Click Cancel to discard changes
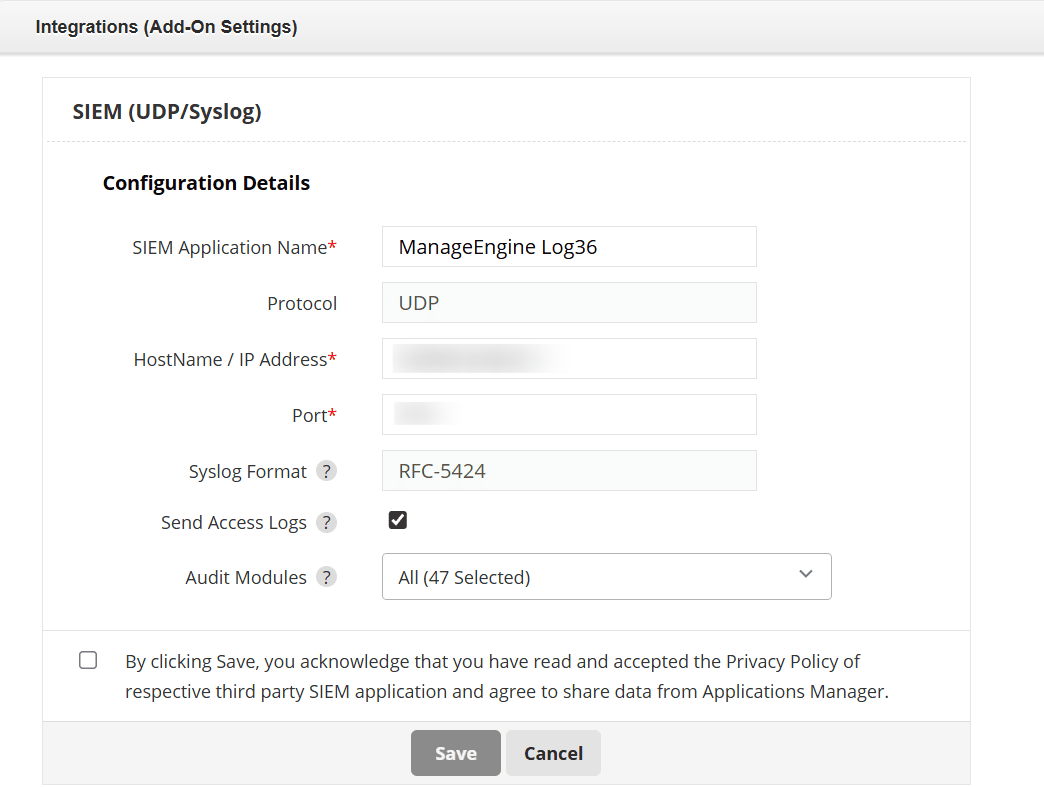This screenshot has height=787, width=1044. click(x=553, y=753)
